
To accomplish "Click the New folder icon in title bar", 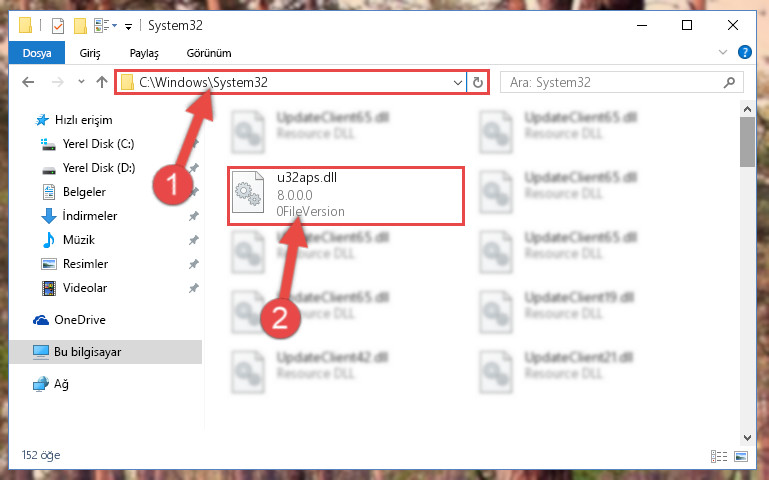I will 80,25.
